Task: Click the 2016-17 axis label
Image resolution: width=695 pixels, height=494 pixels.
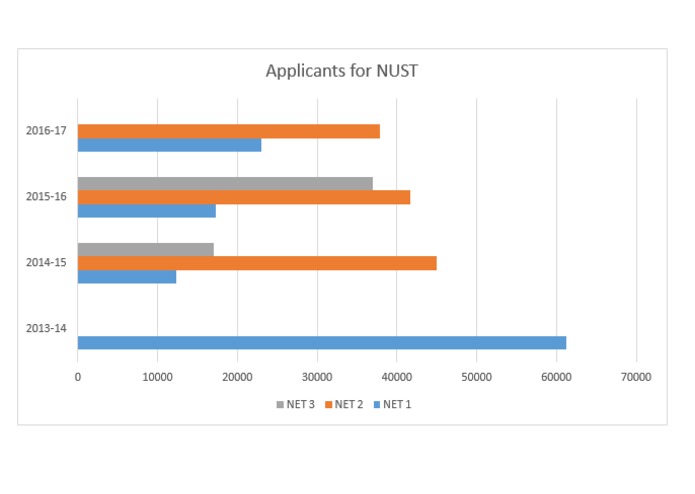Action: tap(46, 131)
